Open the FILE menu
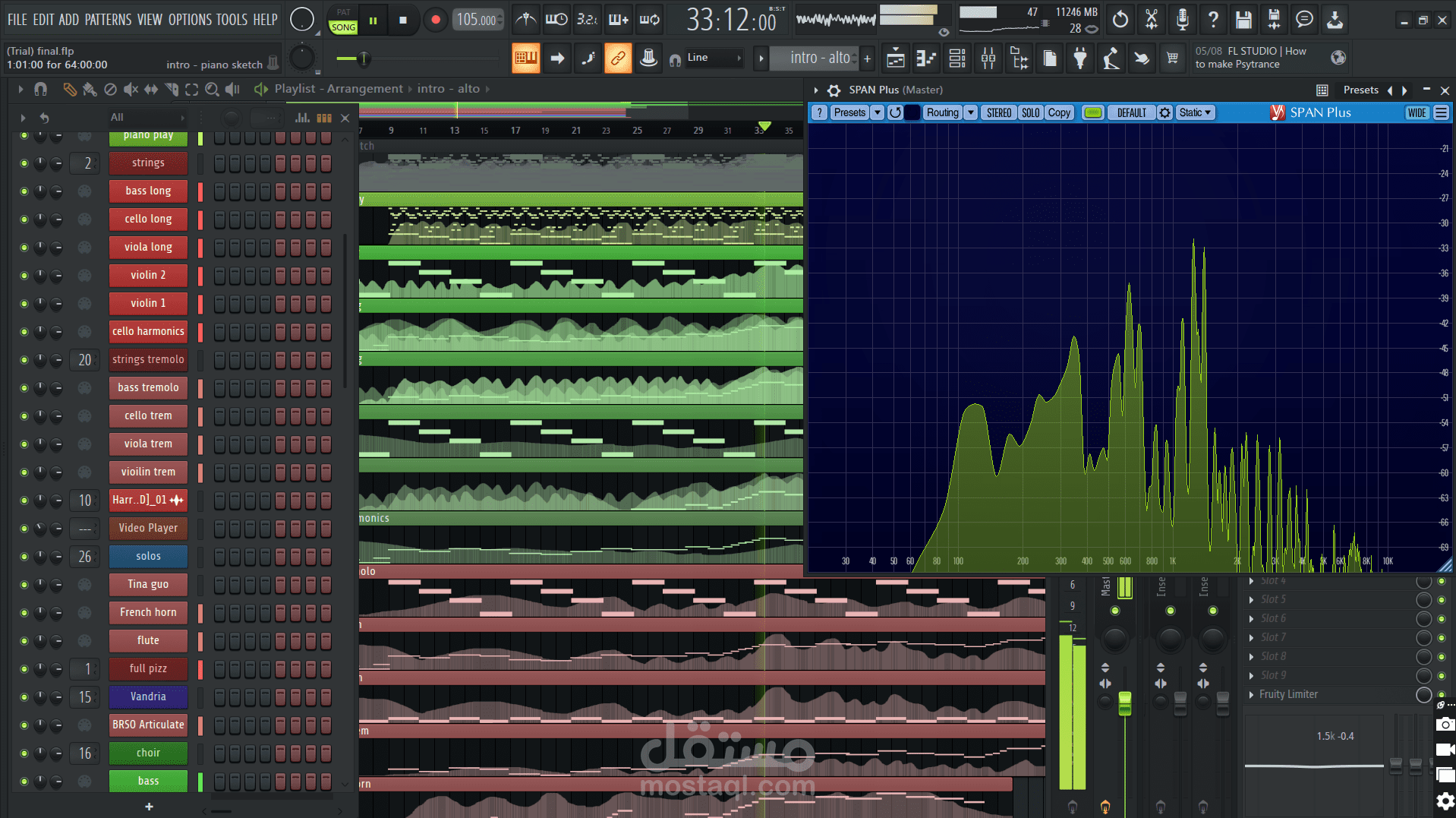Image resolution: width=1456 pixels, height=818 pixels. pyautogui.click(x=17, y=20)
